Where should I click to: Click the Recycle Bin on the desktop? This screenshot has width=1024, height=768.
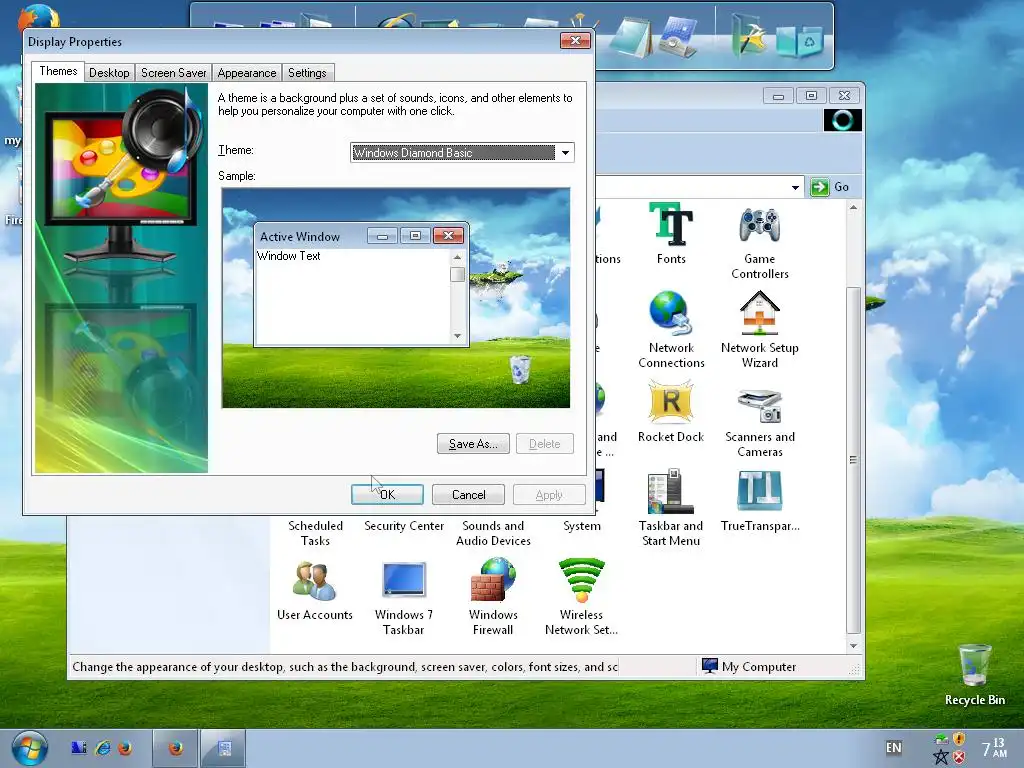pyautogui.click(x=974, y=666)
